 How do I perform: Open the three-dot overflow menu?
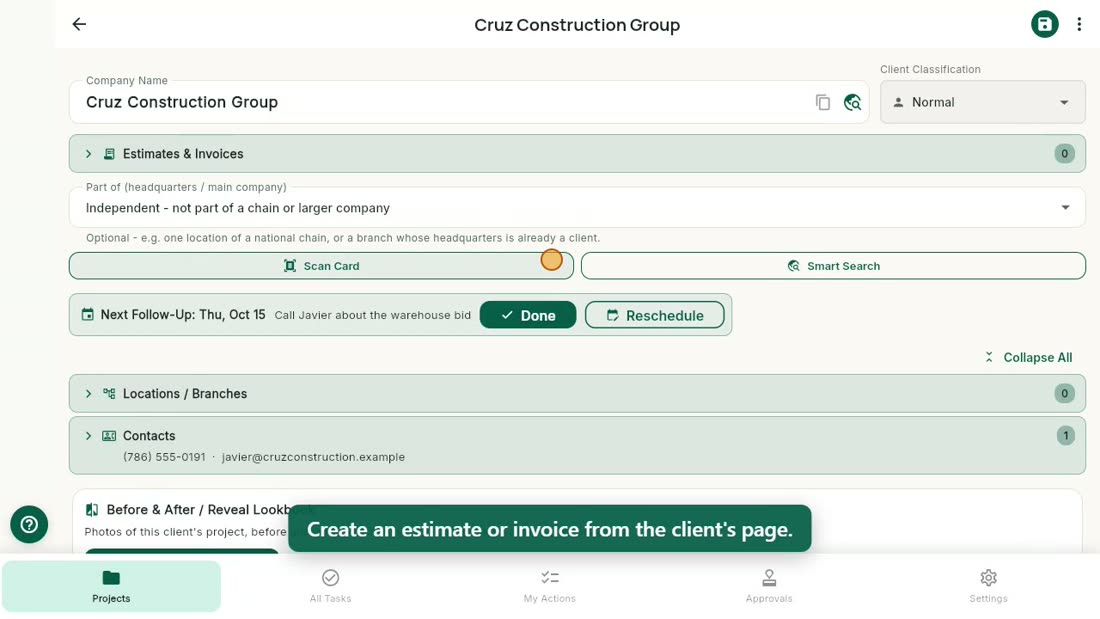1079,25
